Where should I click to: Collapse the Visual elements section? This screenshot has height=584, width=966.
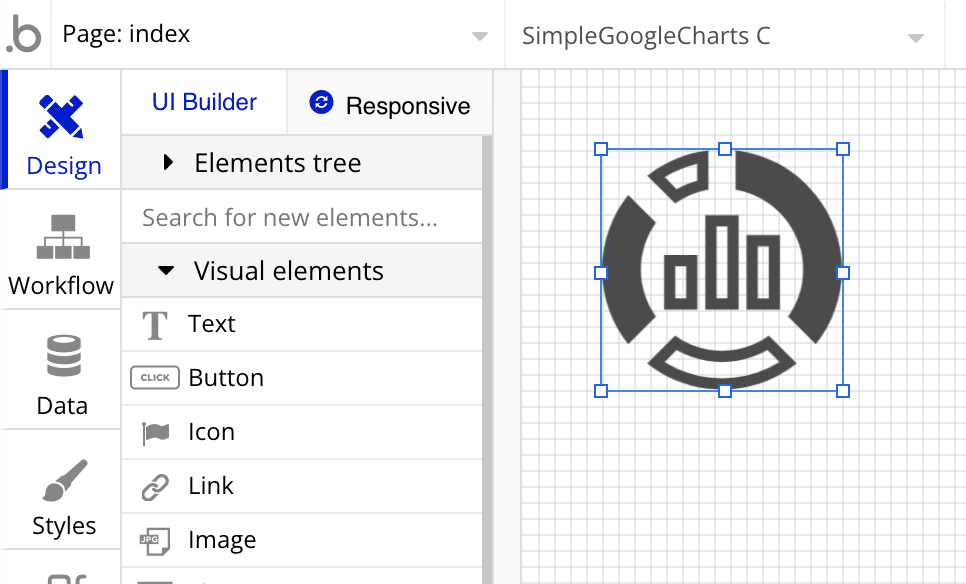(167, 271)
